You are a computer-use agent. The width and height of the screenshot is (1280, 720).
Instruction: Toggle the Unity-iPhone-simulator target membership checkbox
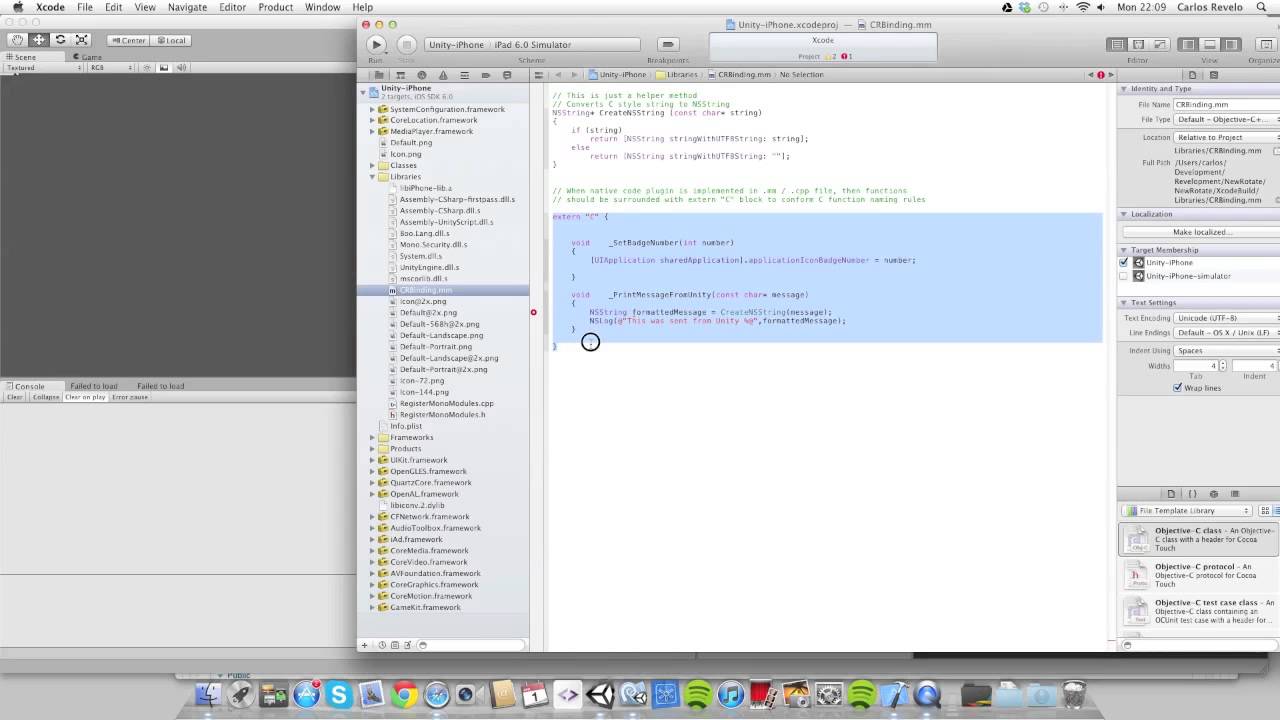(x=1124, y=276)
